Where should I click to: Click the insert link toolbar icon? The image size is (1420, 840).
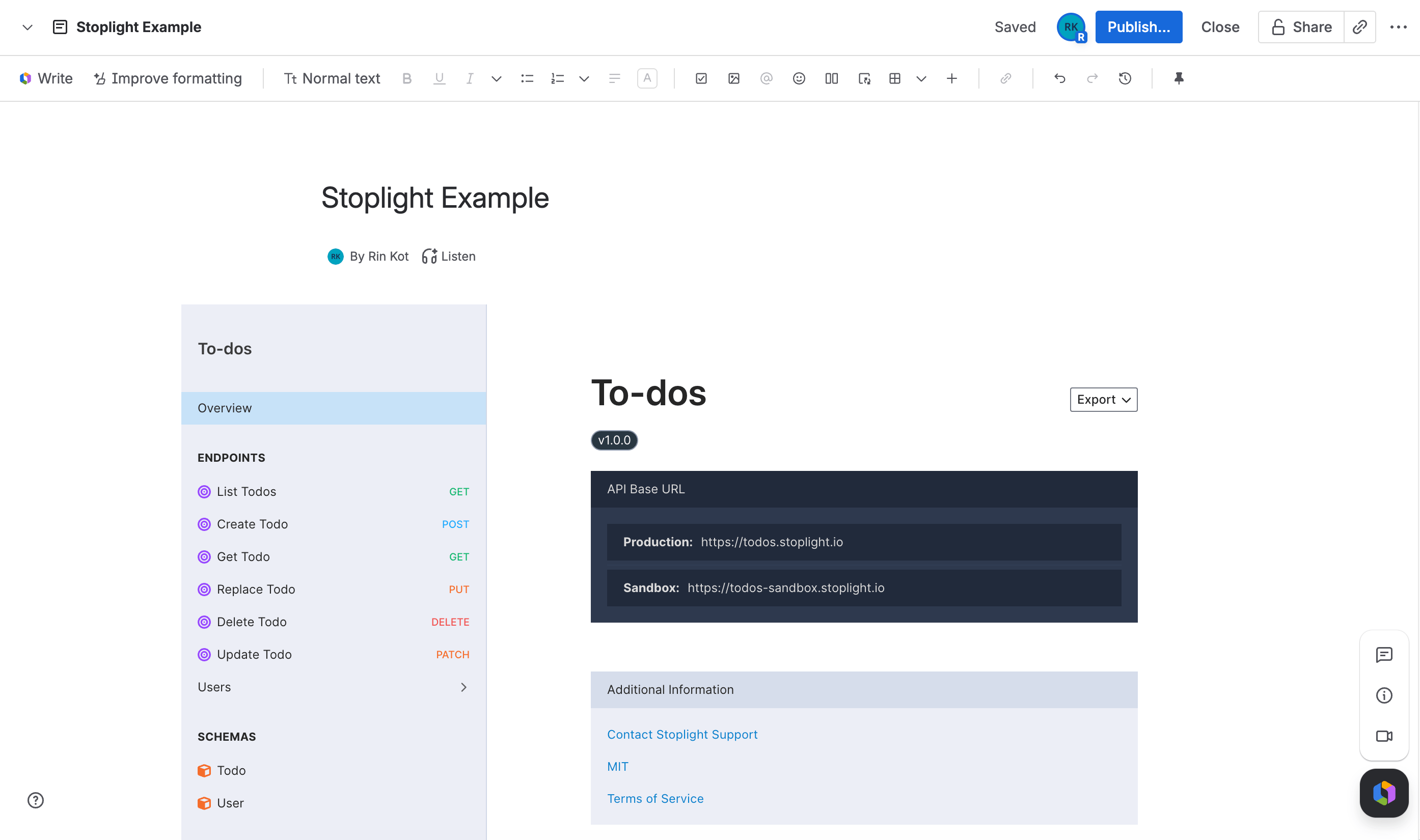point(1005,78)
